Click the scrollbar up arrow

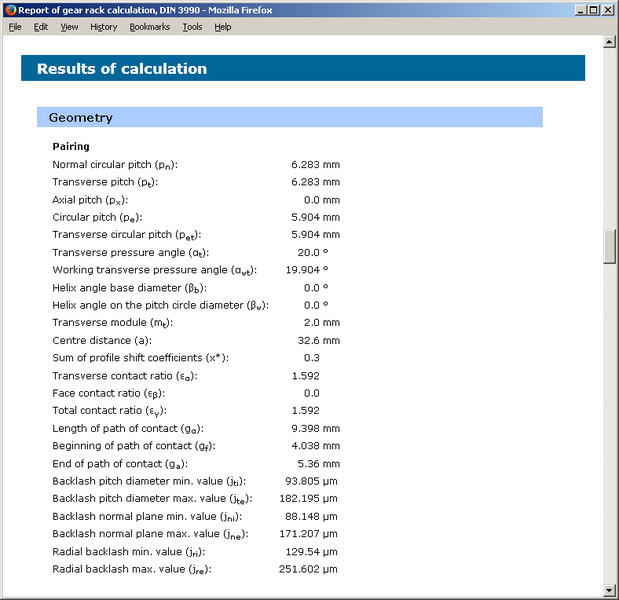tap(609, 42)
